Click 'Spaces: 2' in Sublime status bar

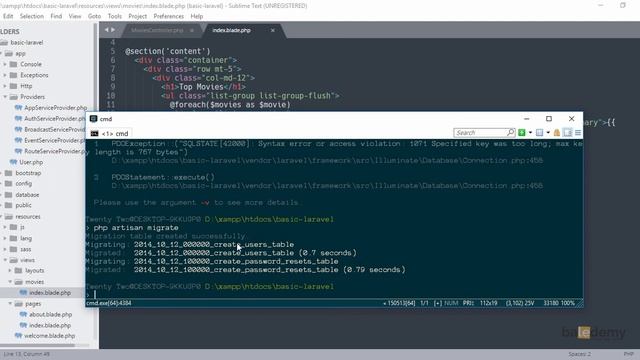579,354
